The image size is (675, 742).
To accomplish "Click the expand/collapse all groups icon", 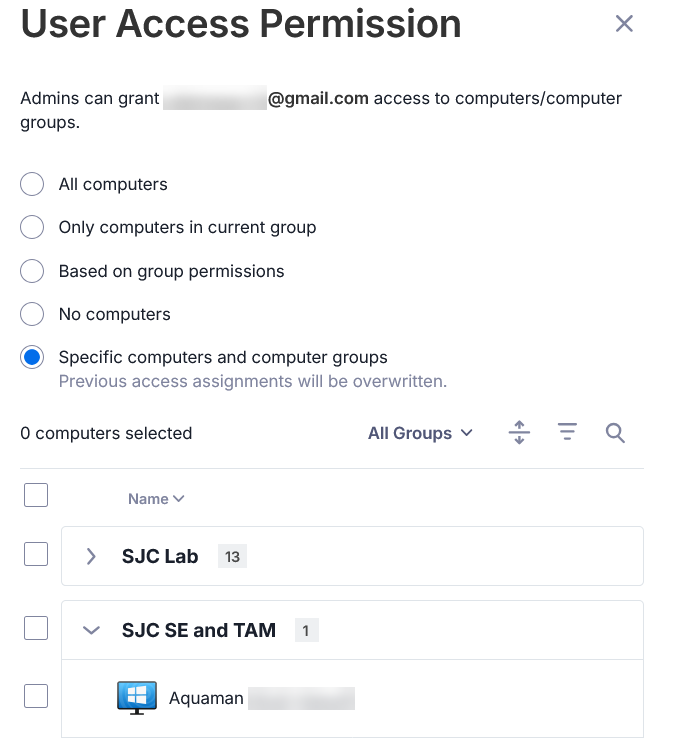I will [x=519, y=433].
